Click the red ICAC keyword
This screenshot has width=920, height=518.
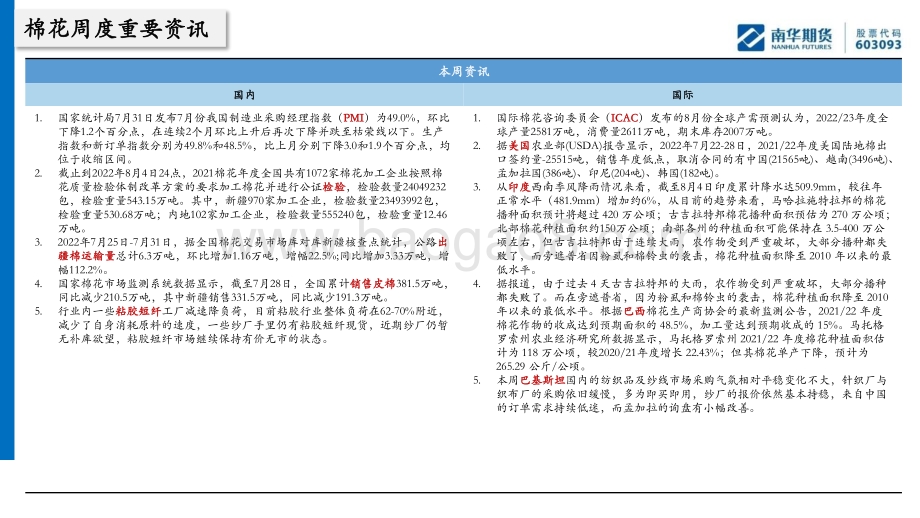click(x=624, y=118)
